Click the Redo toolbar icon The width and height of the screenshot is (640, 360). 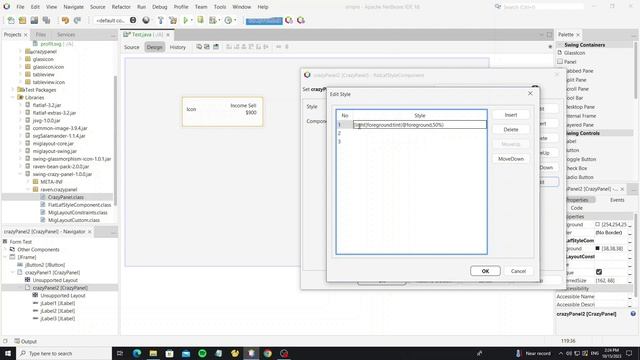[x=77, y=20]
